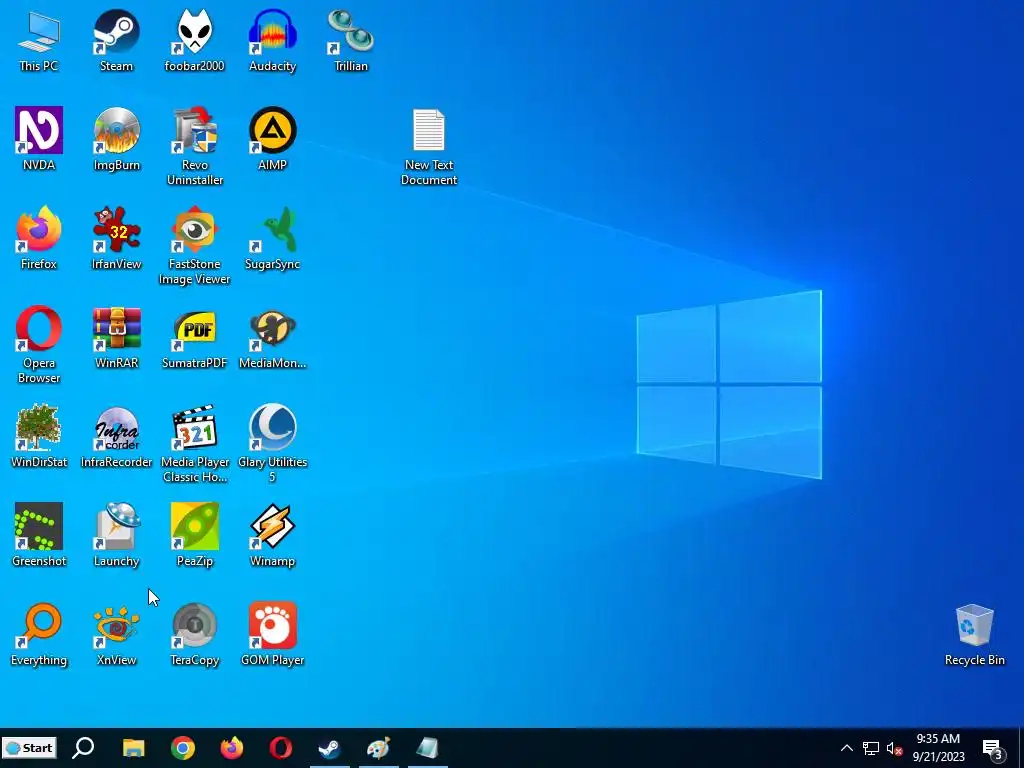The height and width of the screenshot is (768, 1024).
Task: Select the AIMP player icon
Action: 272,138
